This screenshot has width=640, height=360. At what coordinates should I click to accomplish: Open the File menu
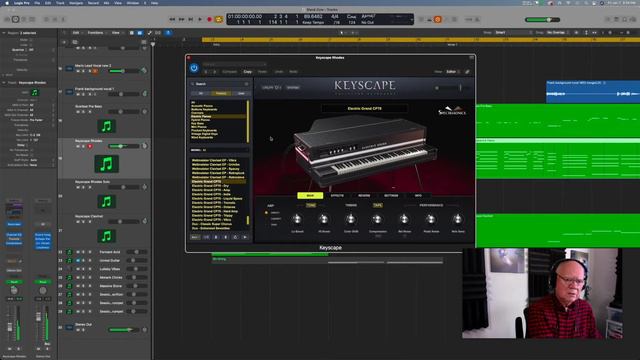pyautogui.click(x=37, y=3)
